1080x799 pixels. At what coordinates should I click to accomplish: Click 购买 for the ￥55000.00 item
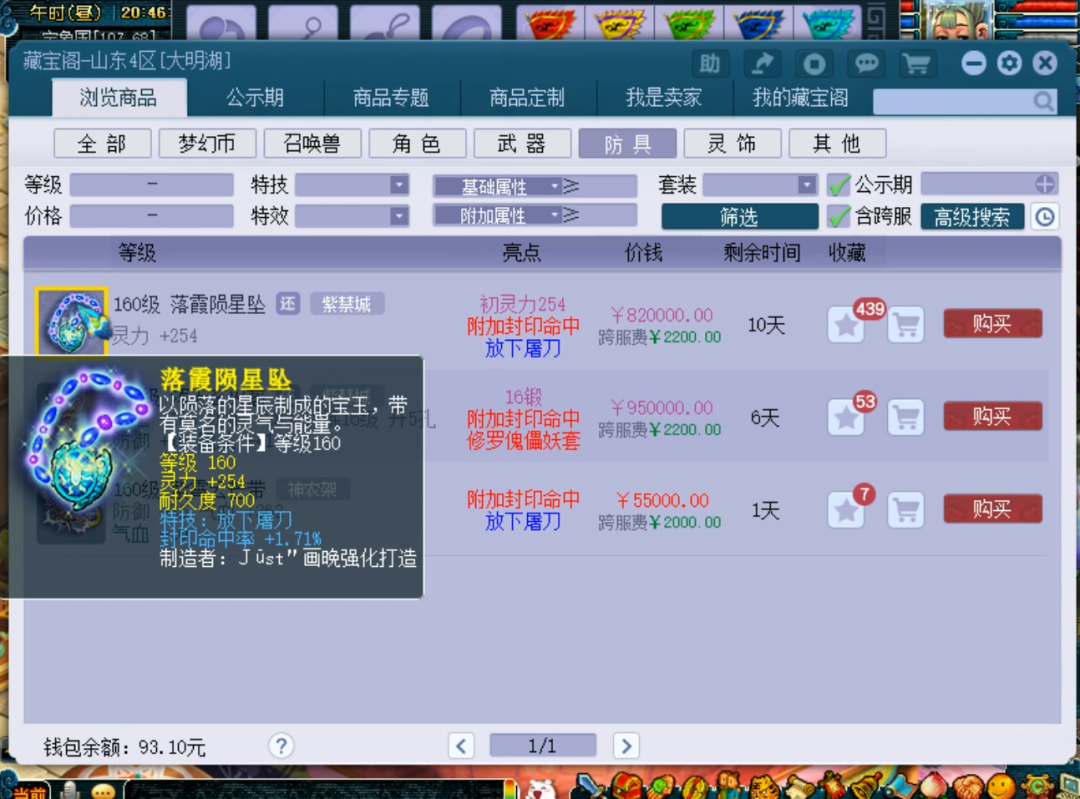tap(993, 509)
